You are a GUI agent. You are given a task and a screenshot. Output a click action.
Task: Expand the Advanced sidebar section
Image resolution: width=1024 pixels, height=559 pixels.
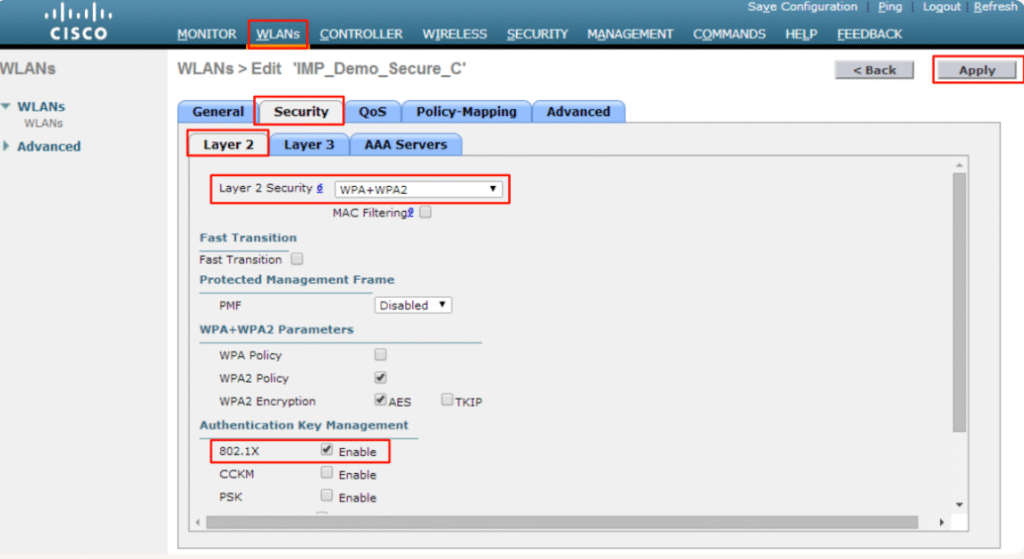click(6, 146)
